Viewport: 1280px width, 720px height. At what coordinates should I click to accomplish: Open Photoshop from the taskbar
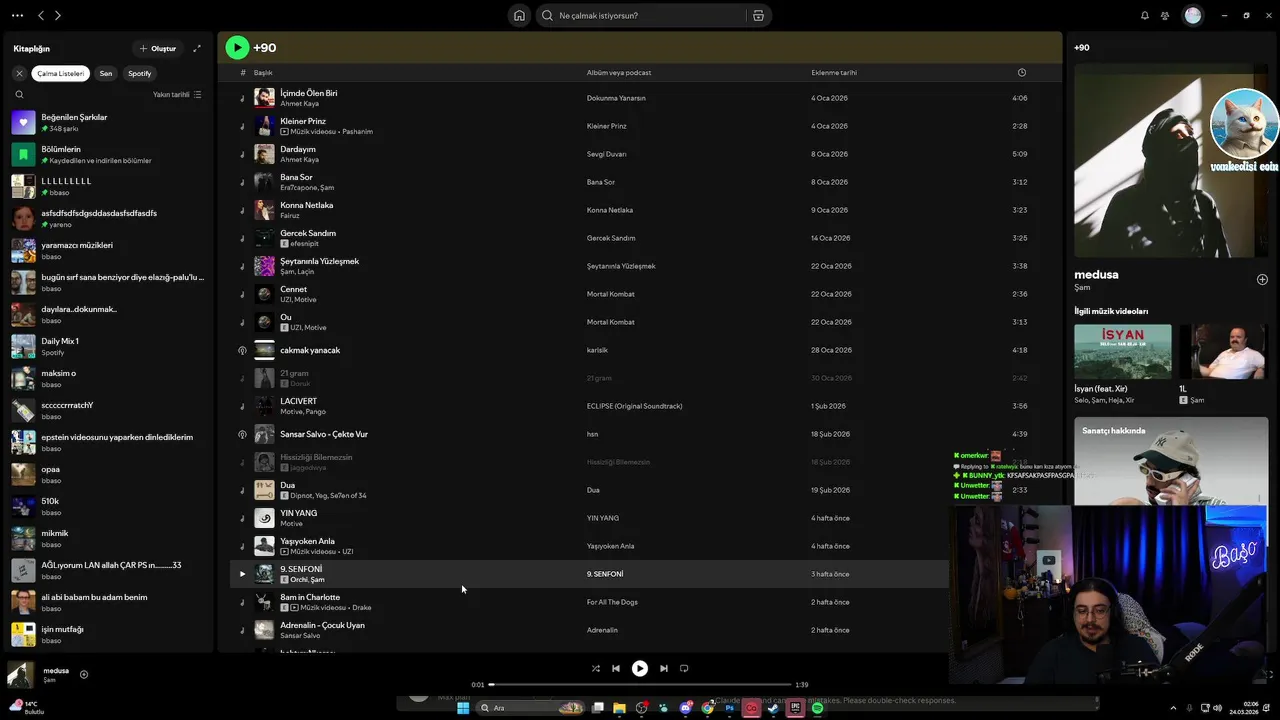[x=730, y=708]
